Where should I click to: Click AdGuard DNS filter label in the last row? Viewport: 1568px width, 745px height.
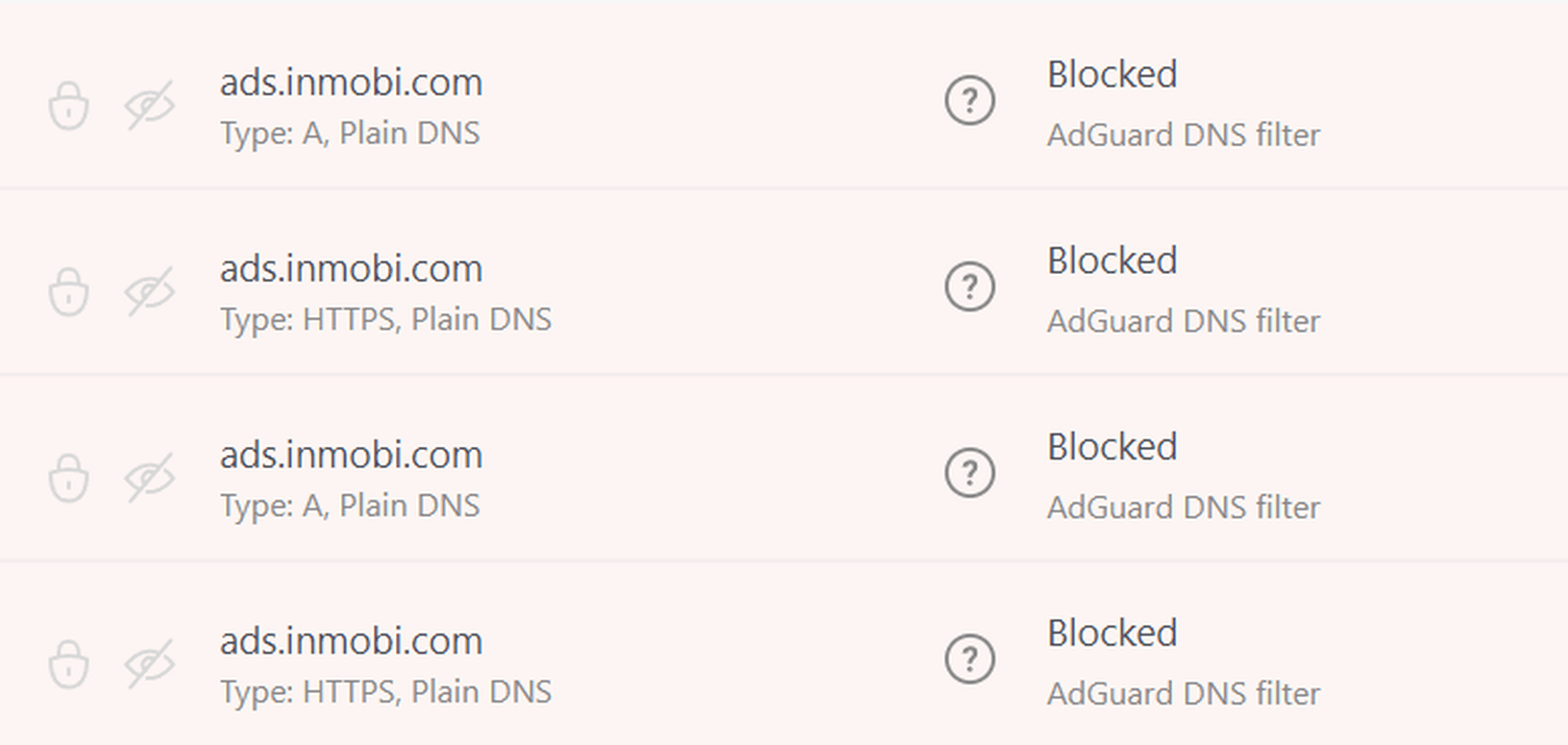[x=1184, y=694]
